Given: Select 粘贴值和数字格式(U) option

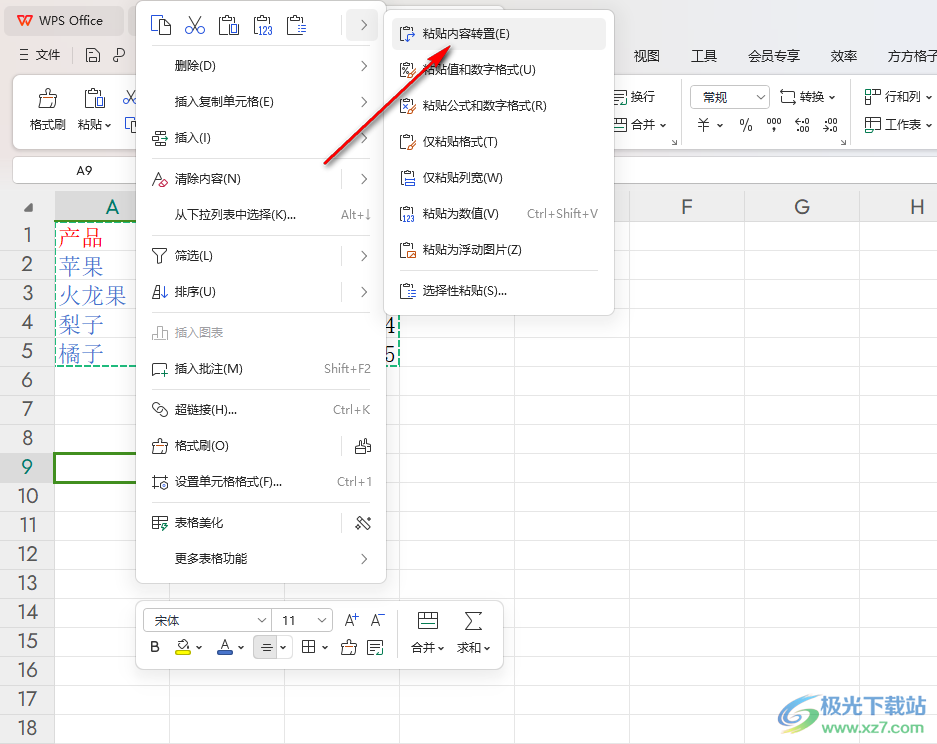Looking at the screenshot, I should [x=498, y=70].
